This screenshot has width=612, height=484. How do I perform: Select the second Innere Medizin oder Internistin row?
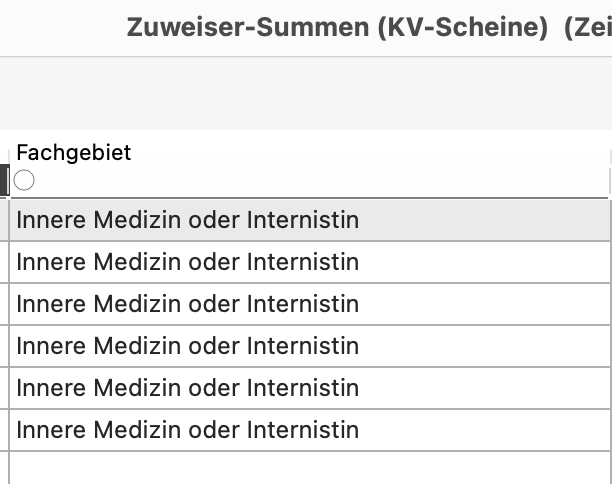click(310, 262)
